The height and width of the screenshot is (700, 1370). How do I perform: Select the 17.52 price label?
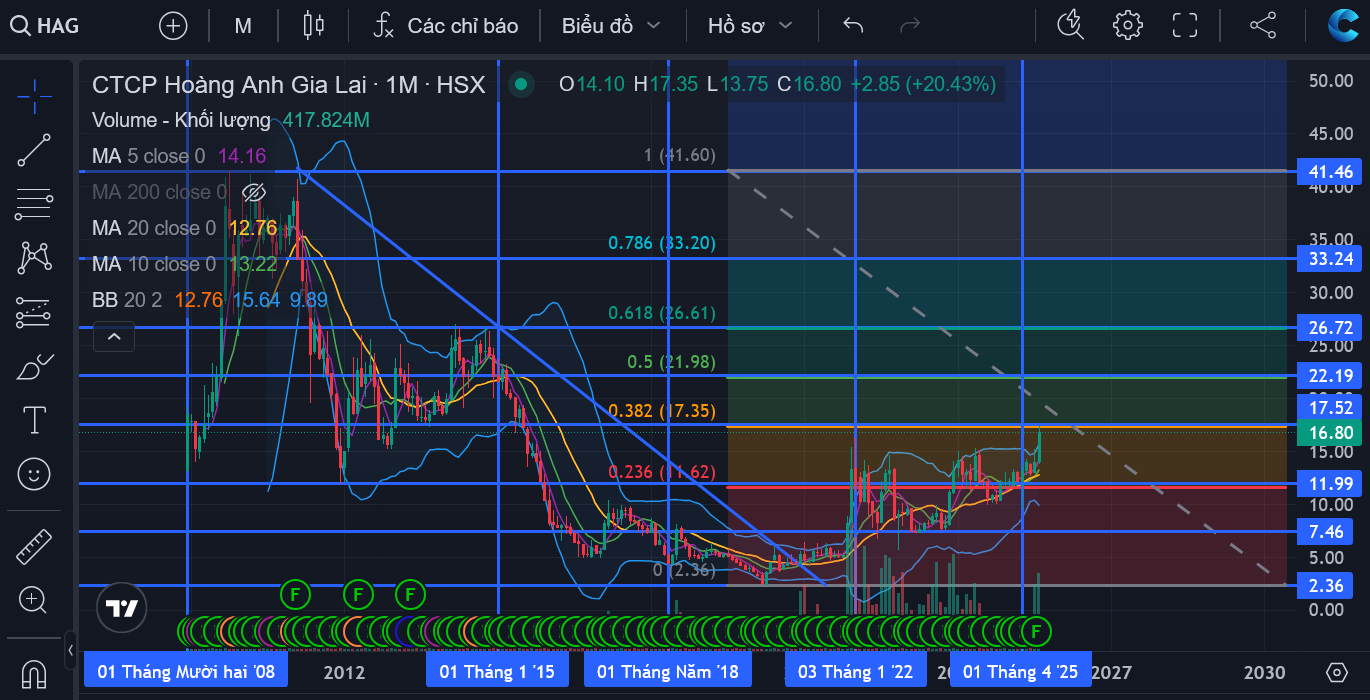click(x=1331, y=407)
